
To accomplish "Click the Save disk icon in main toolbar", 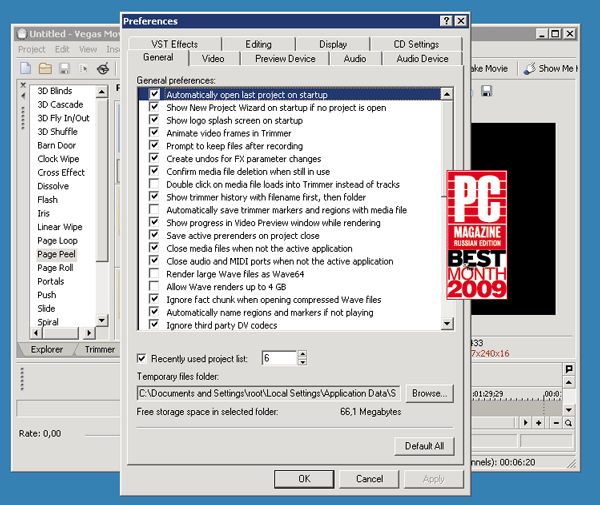I will pyautogui.click(x=65, y=69).
